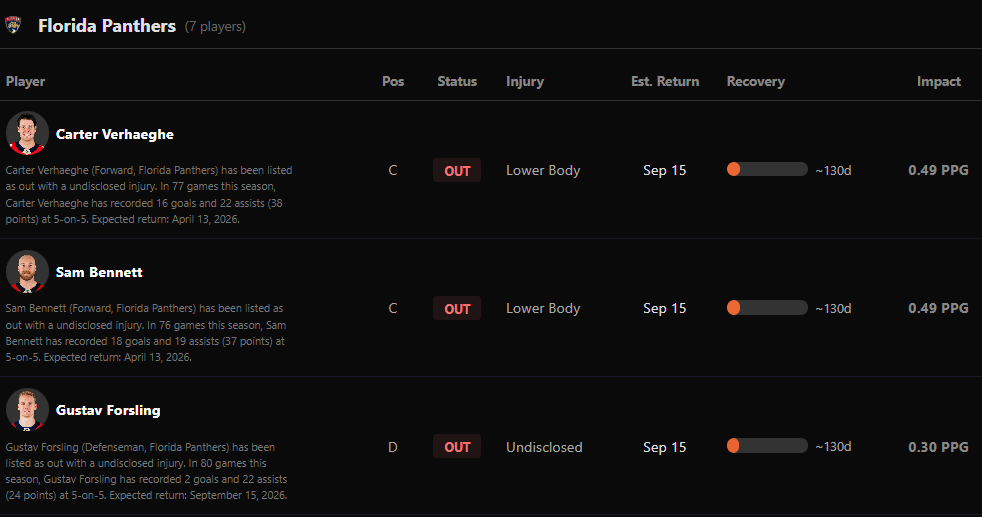Sort by the Impact column header

[x=939, y=81]
